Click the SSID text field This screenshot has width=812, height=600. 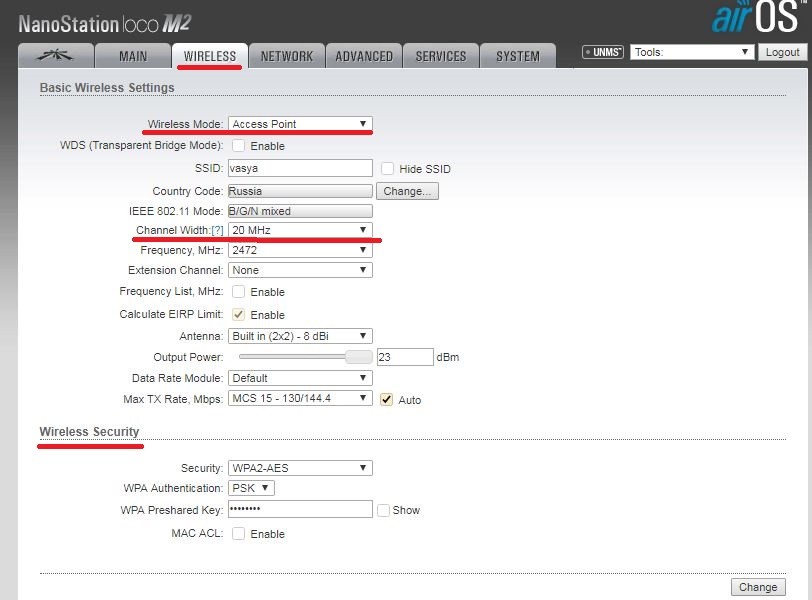[300, 169]
